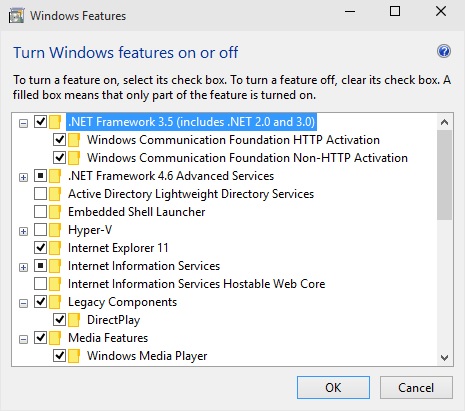Select Windows Communication Foundation Non-HTTP Activation item
The height and width of the screenshot is (411, 465).
click(x=247, y=158)
